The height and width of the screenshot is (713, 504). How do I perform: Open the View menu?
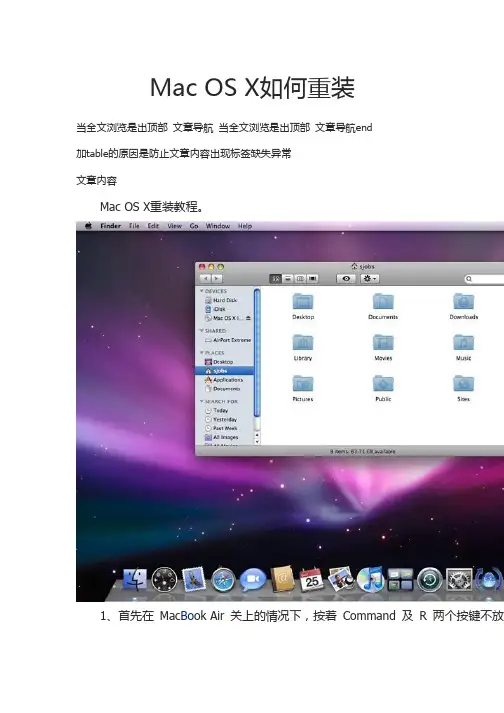pyautogui.click(x=175, y=226)
